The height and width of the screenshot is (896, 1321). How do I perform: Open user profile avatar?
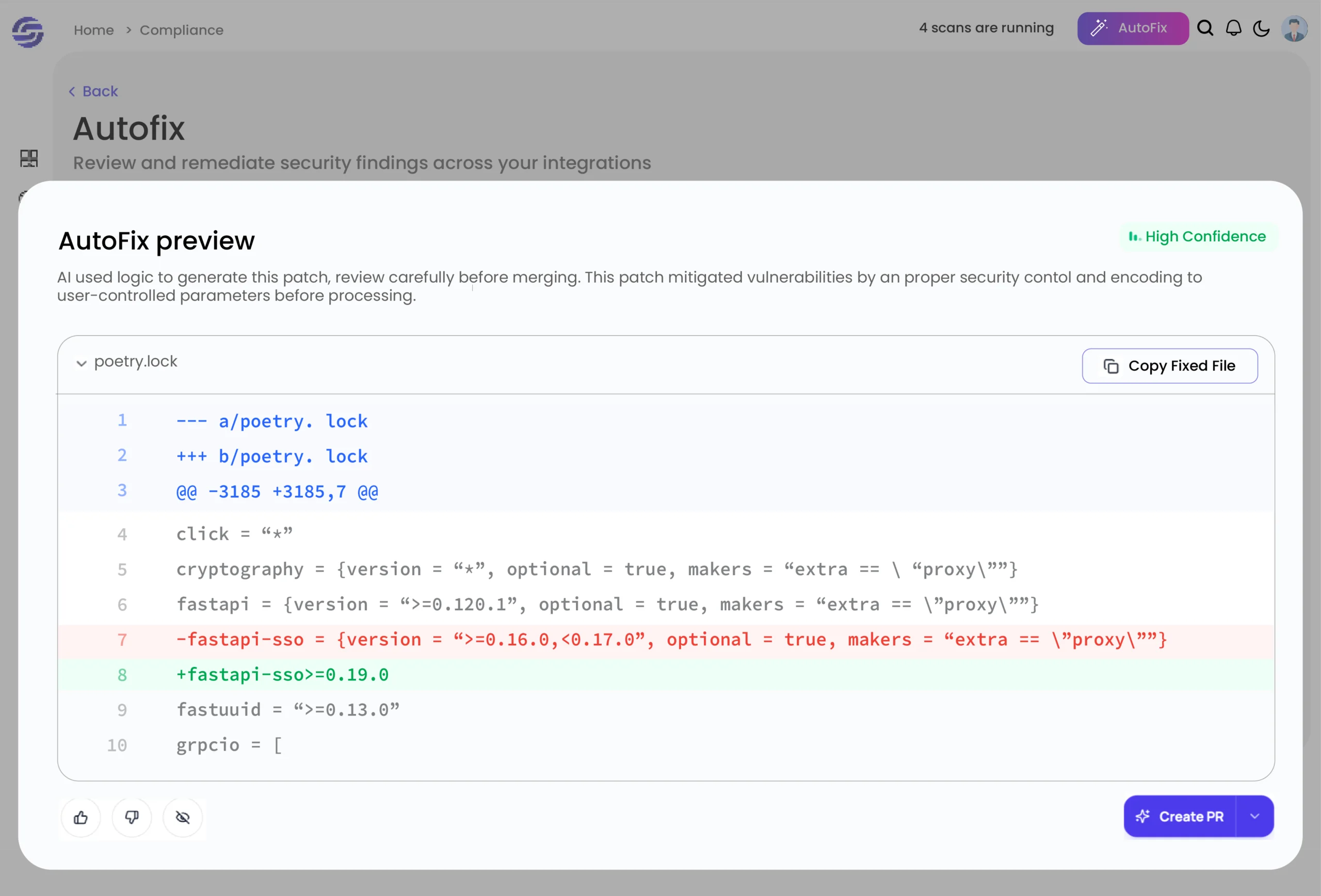[1294, 28]
